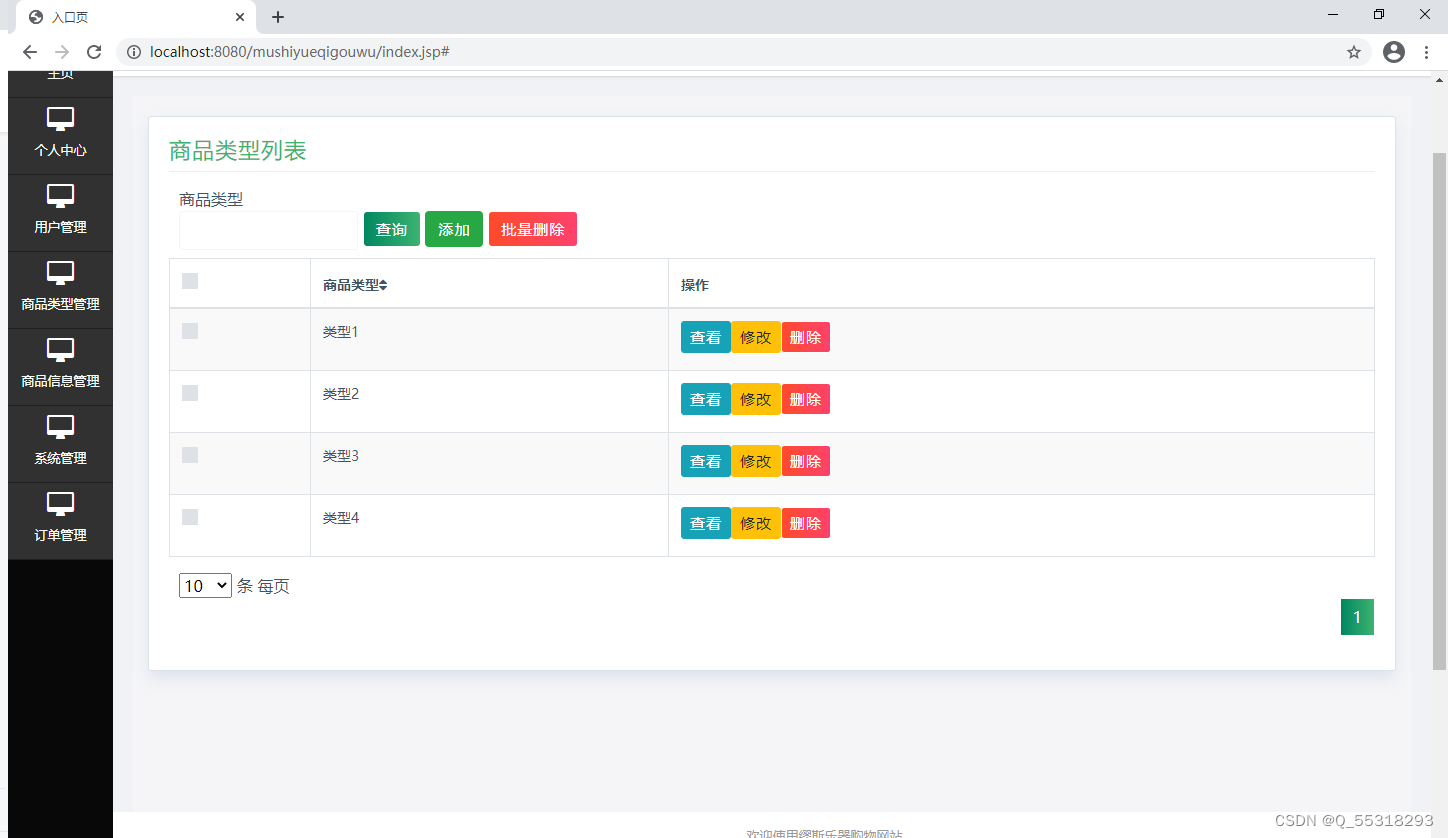The width and height of the screenshot is (1448, 838).
Task: Click the red 批量删除 button
Action: click(x=533, y=229)
